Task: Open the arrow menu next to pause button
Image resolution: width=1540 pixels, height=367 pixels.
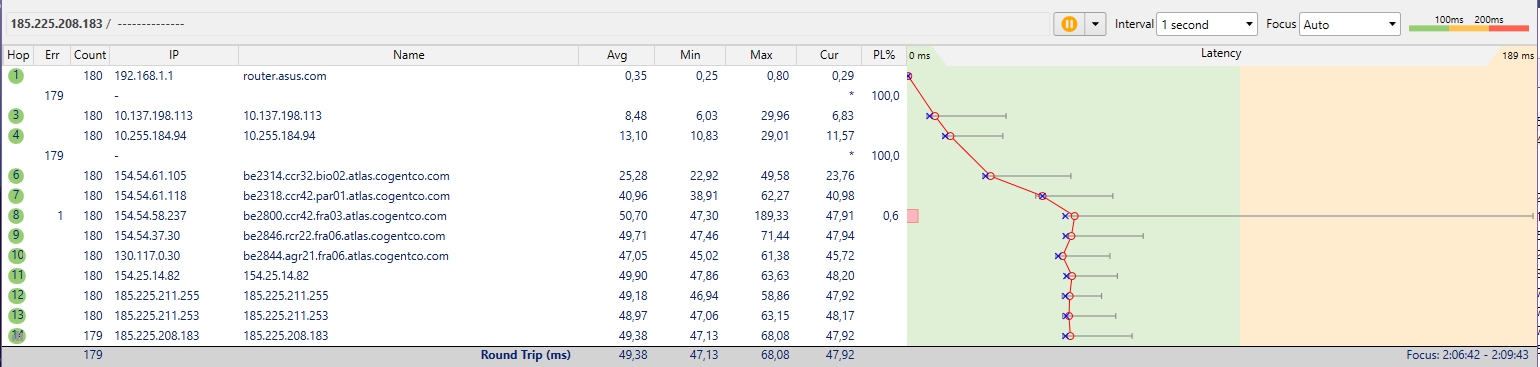Action: (x=1095, y=24)
